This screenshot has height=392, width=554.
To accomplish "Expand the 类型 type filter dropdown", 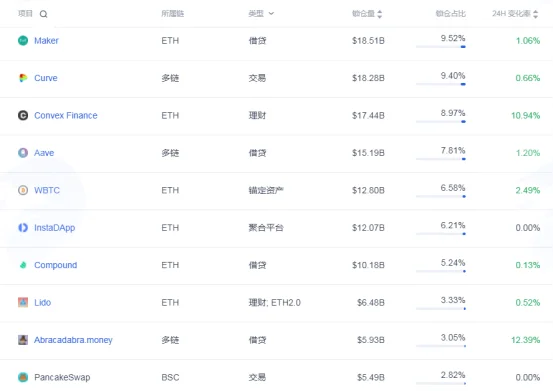I will [x=271, y=14].
